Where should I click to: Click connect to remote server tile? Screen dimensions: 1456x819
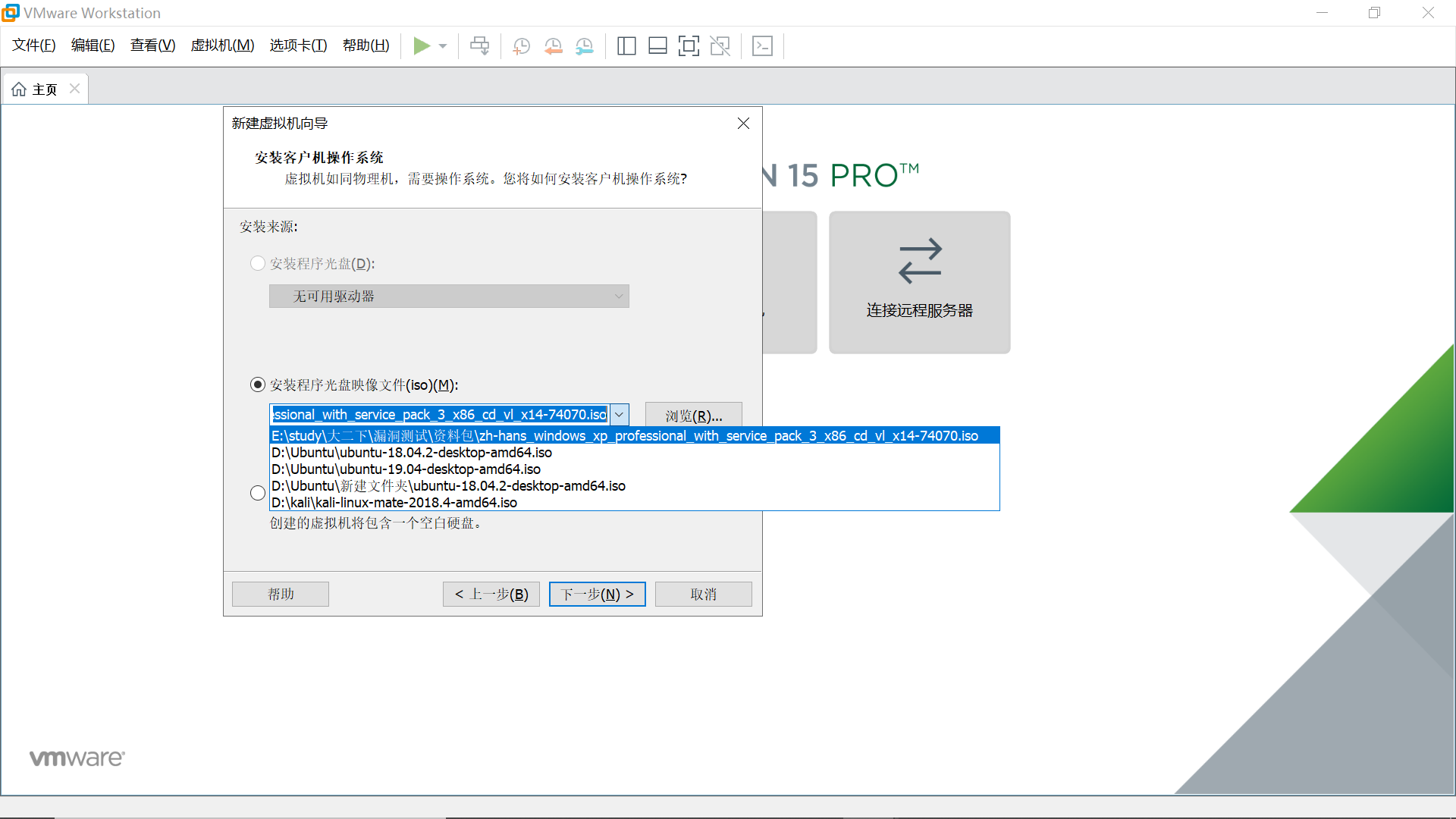click(x=919, y=282)
